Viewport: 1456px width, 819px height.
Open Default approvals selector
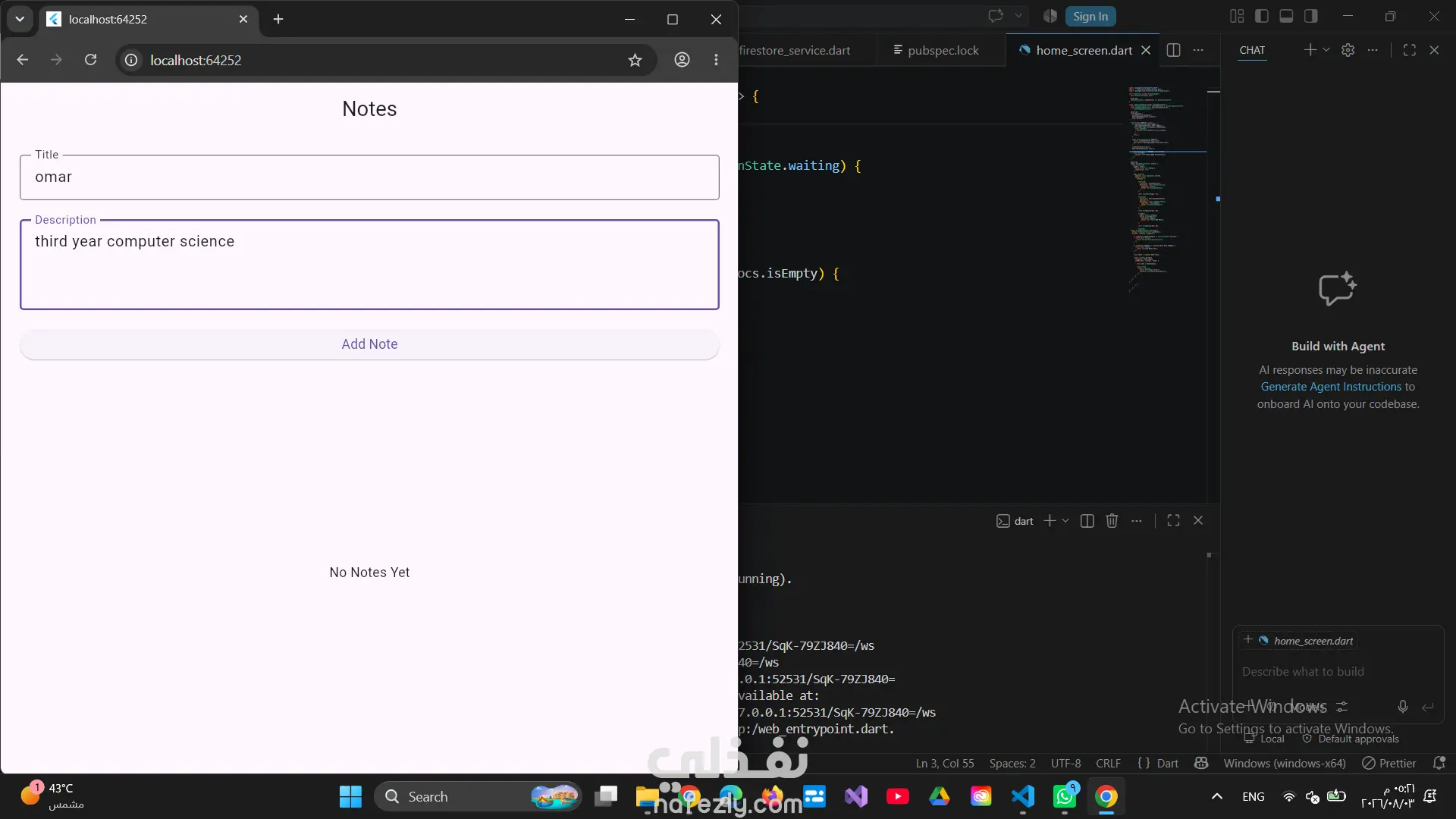pos(1351,739)
